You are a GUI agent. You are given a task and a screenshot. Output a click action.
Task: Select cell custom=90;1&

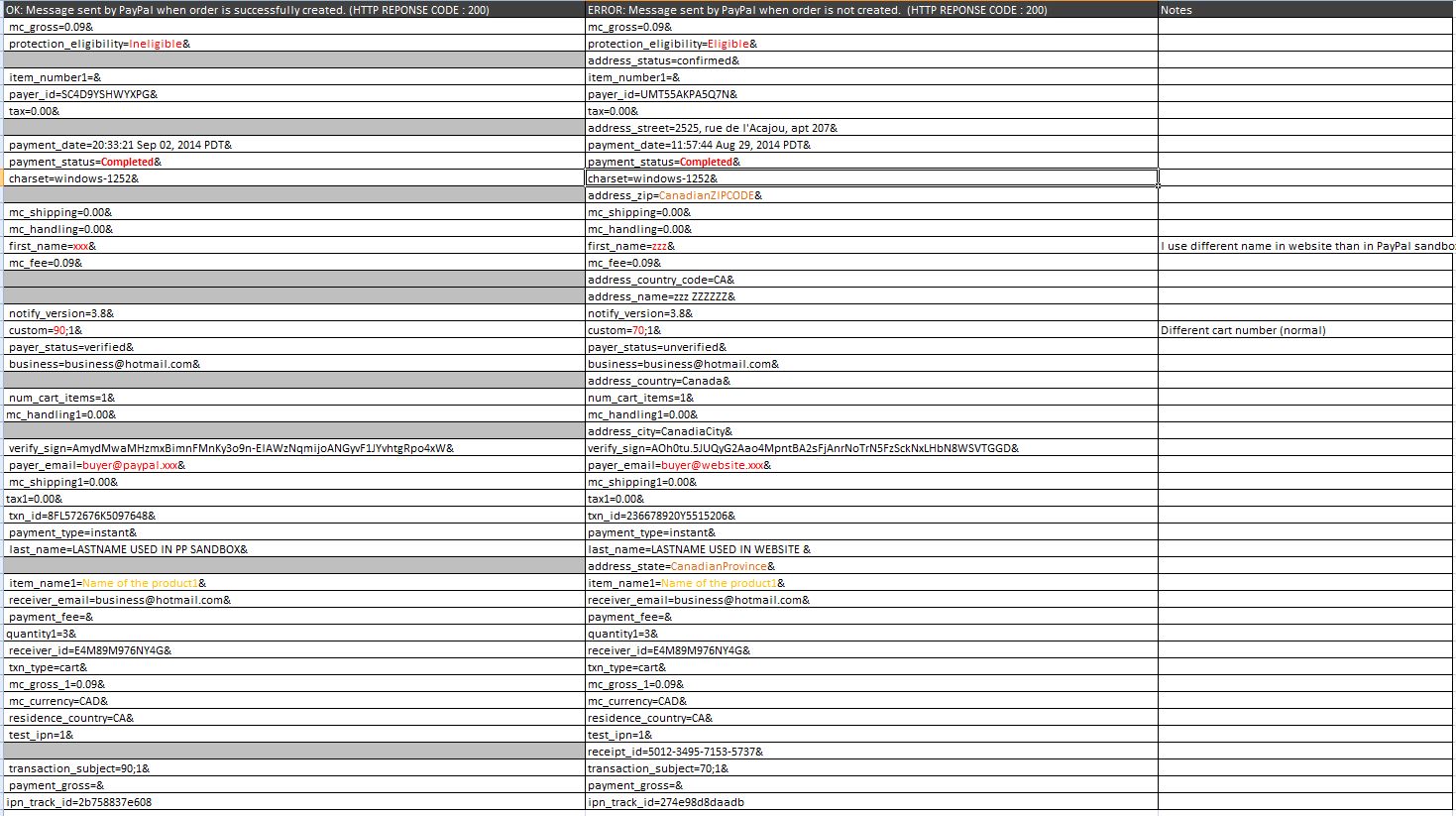pos(294,330)
